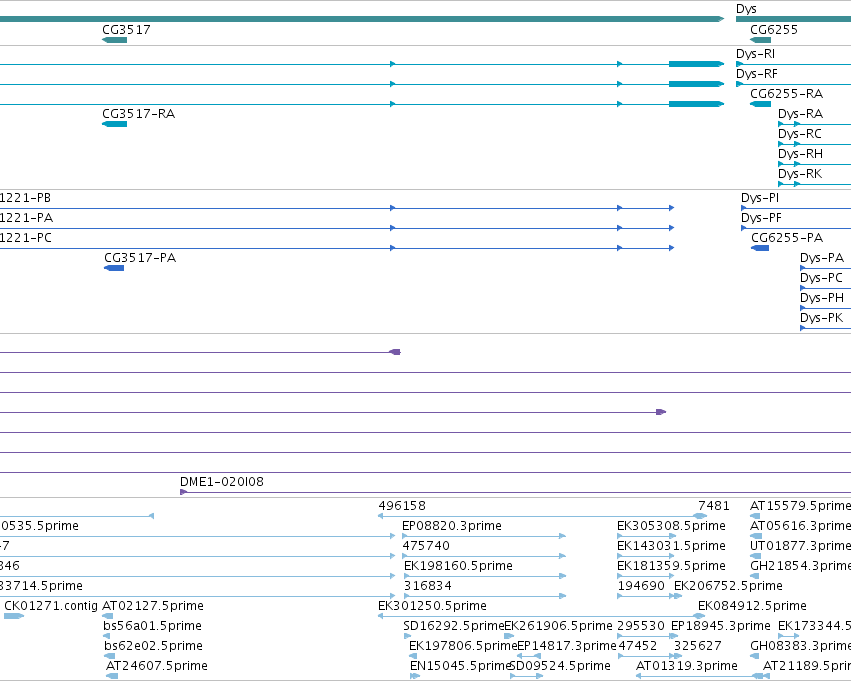Select the bs56a01.5prime EST label

click(x=153, y=627)
